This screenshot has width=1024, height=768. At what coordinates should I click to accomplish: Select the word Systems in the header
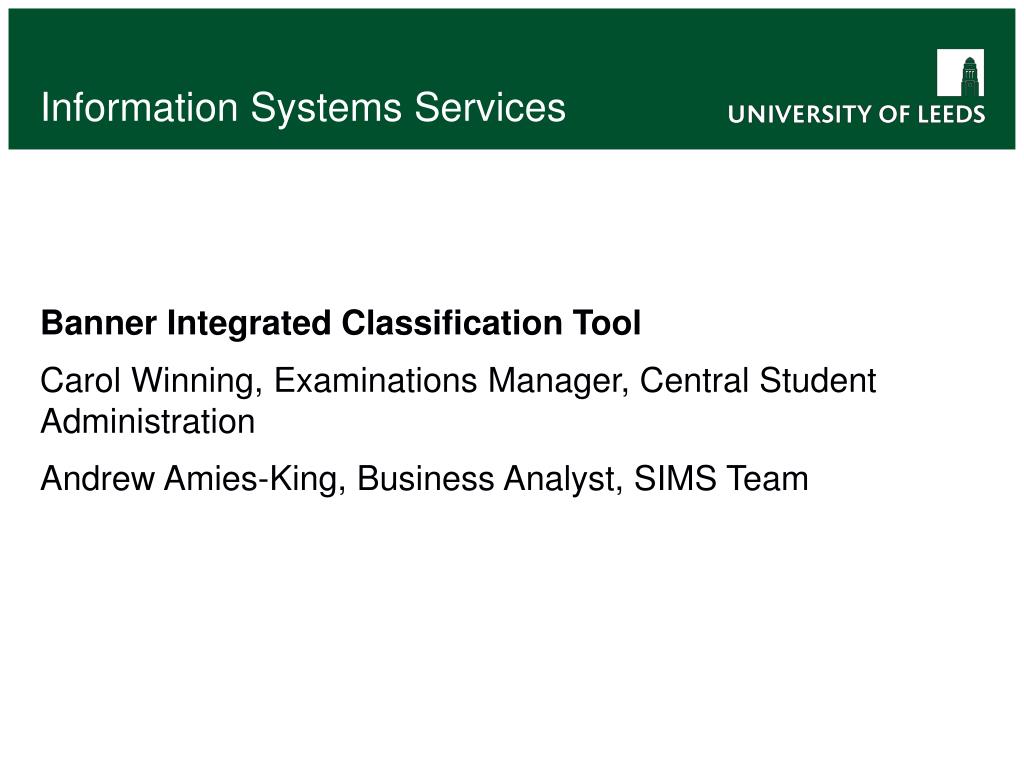(326, 109)
